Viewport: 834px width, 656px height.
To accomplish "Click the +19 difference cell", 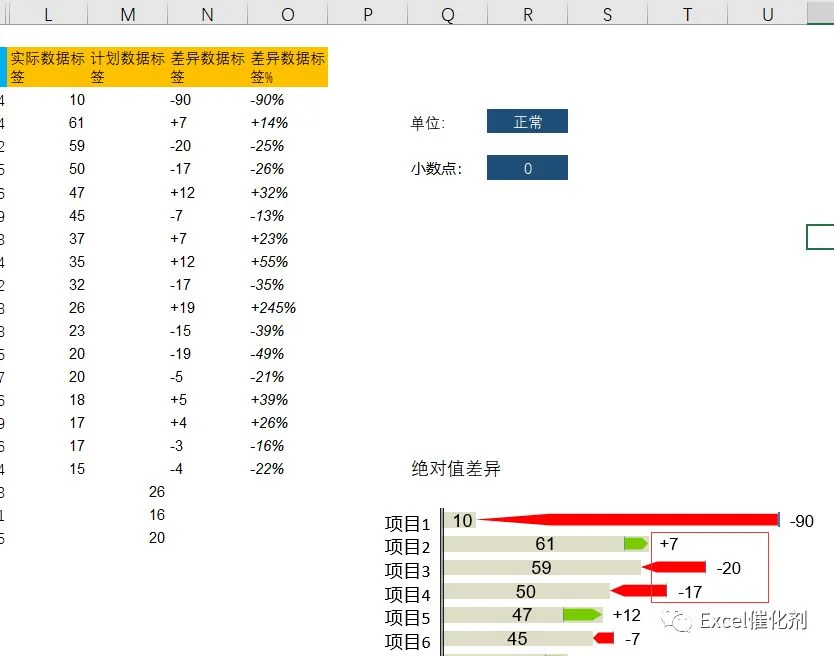I will [207, 308].
